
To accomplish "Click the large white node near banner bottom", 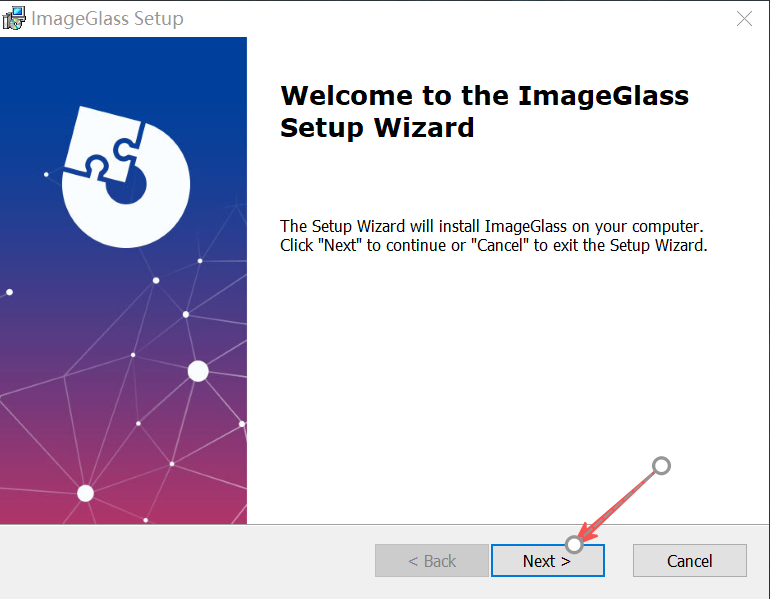I will pyautogui.click(x=85, y=493).
